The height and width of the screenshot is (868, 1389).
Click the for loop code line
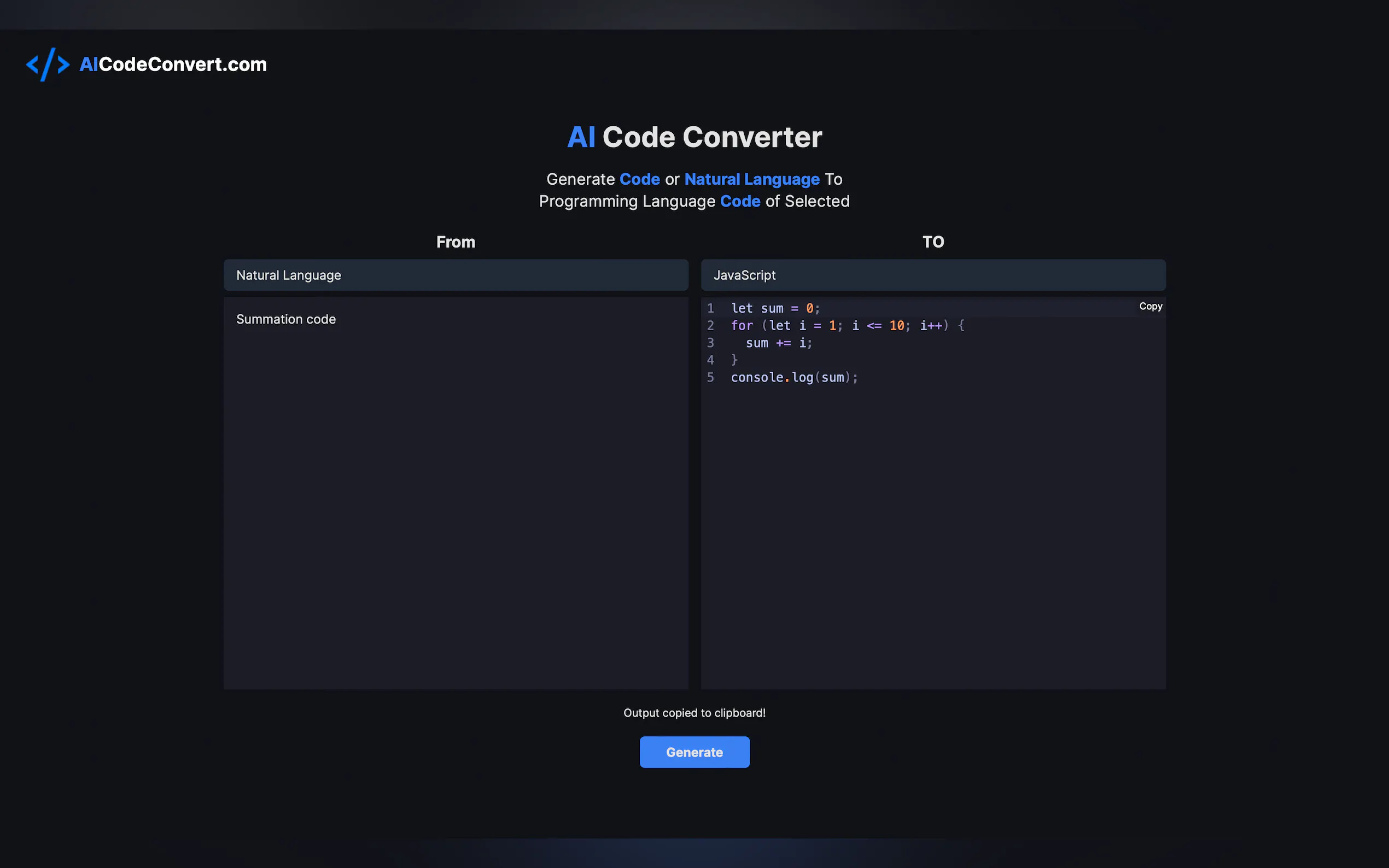847,326
